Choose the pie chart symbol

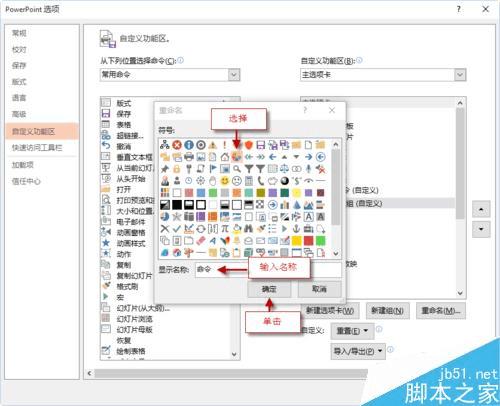pos(165,217)
